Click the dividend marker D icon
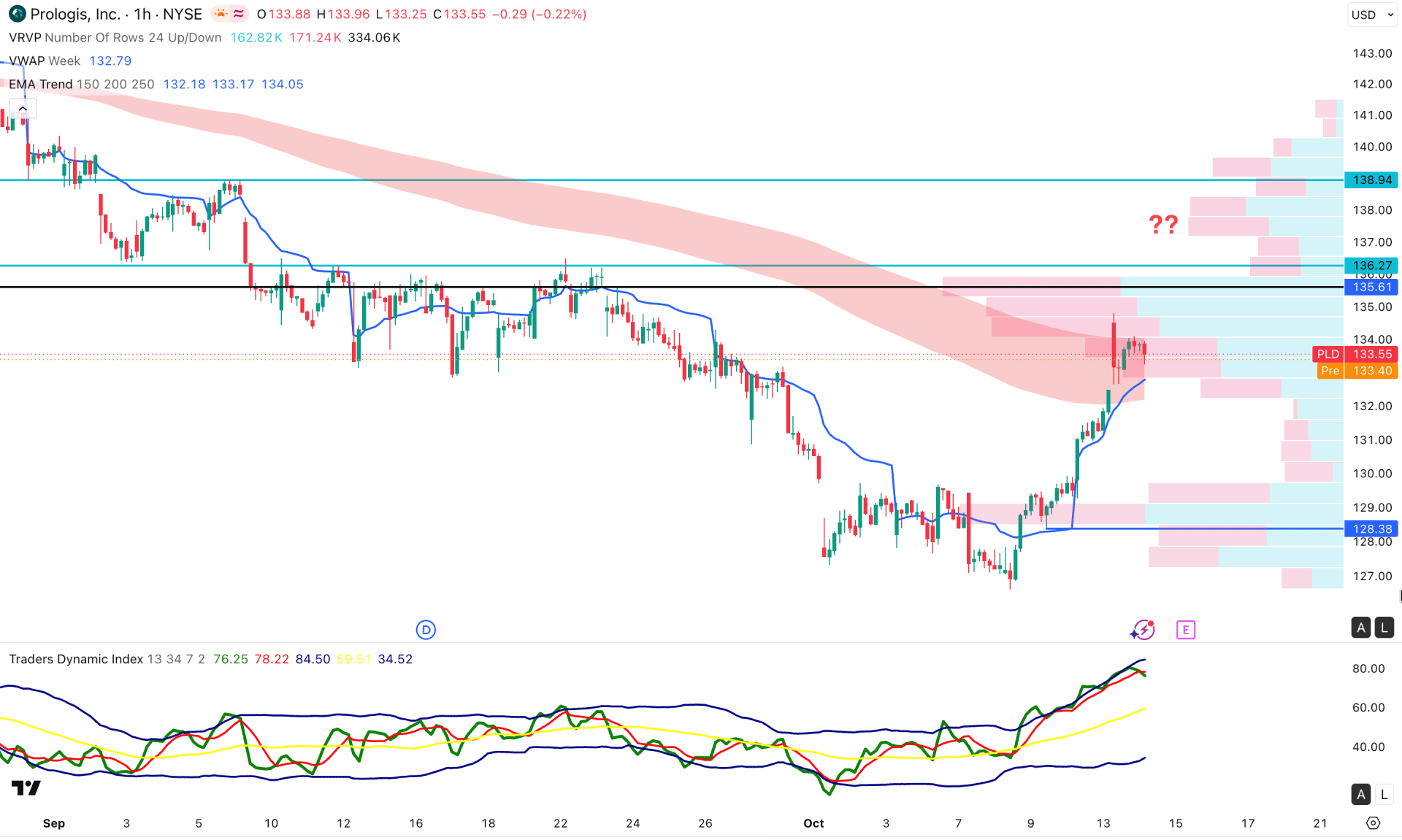The image size is (1402, 840). pos(426,630)
